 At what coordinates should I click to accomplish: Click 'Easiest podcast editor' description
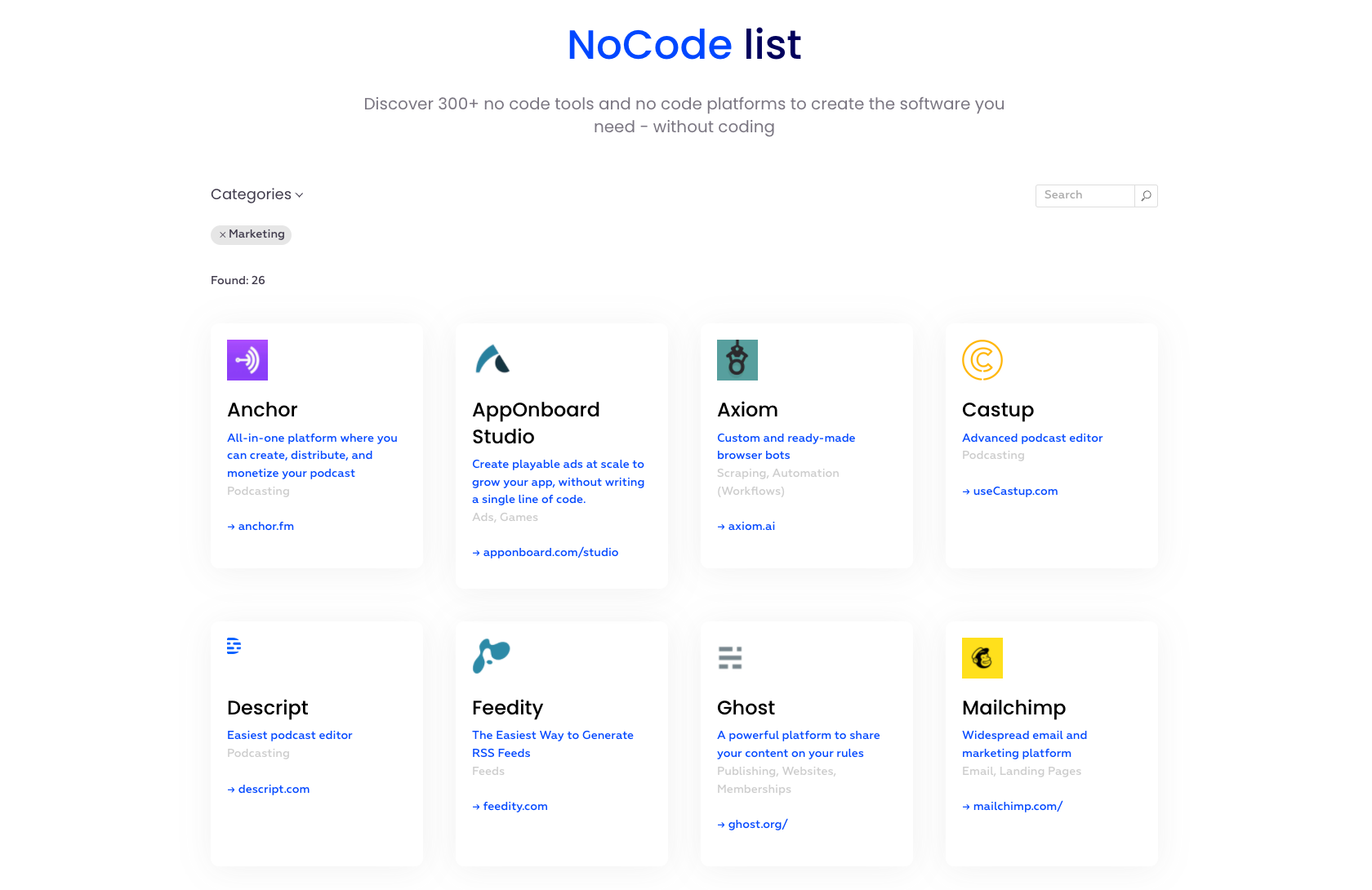coord(290,736)
